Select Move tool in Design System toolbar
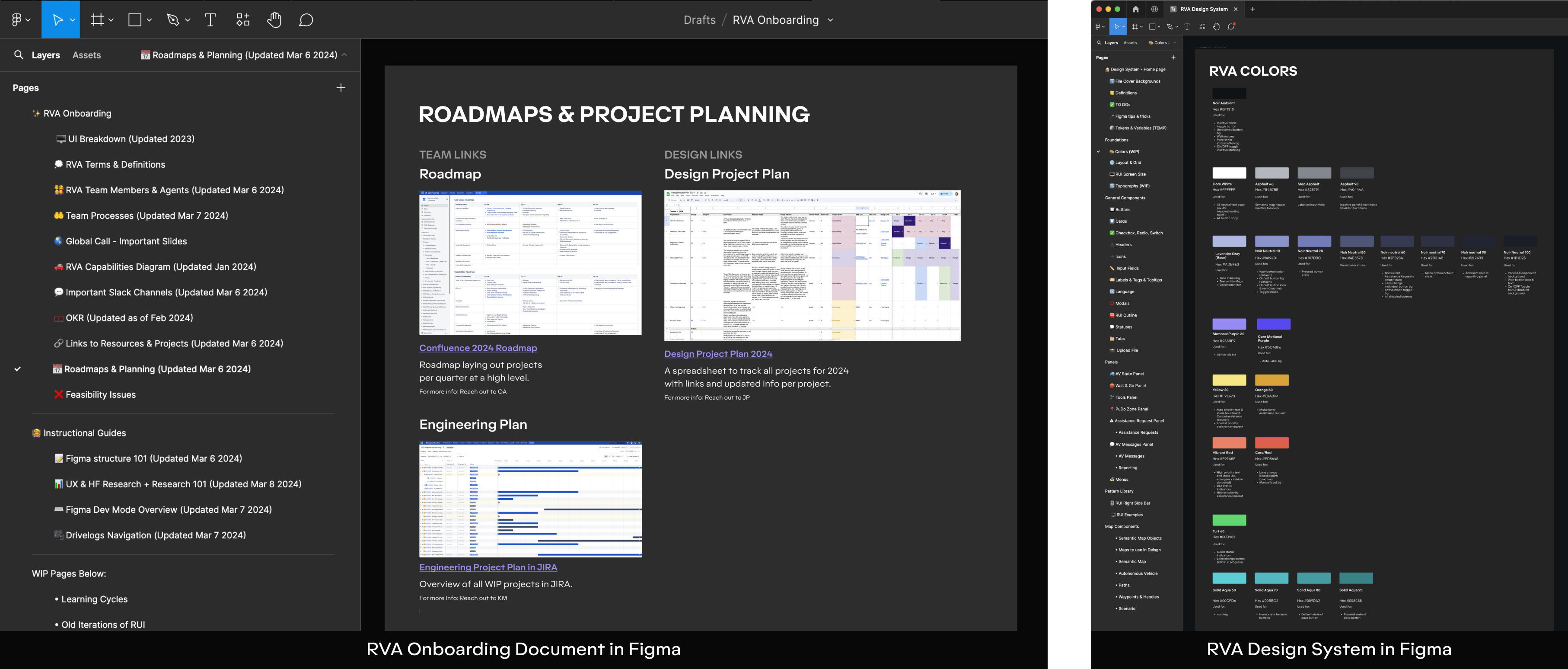The width and height of the screenshot is (1568, 669). point(1116,27)
